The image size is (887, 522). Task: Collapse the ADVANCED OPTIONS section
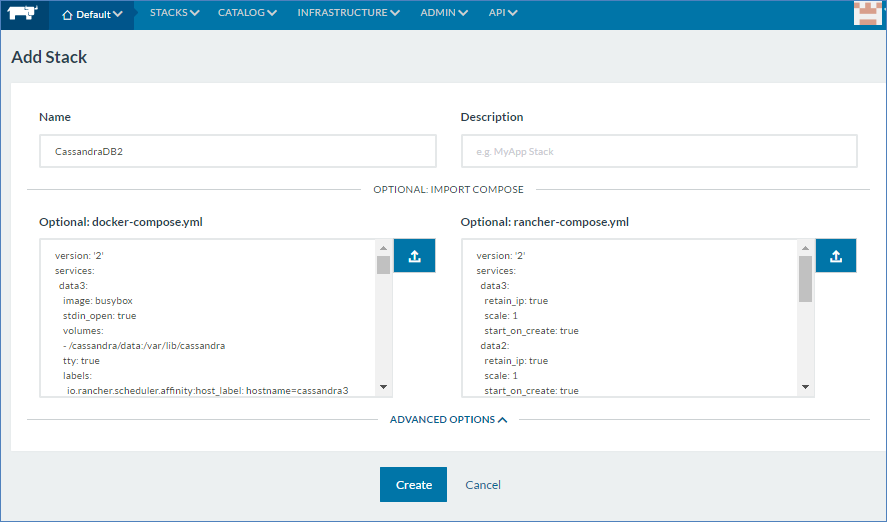(x=448, y=420)
